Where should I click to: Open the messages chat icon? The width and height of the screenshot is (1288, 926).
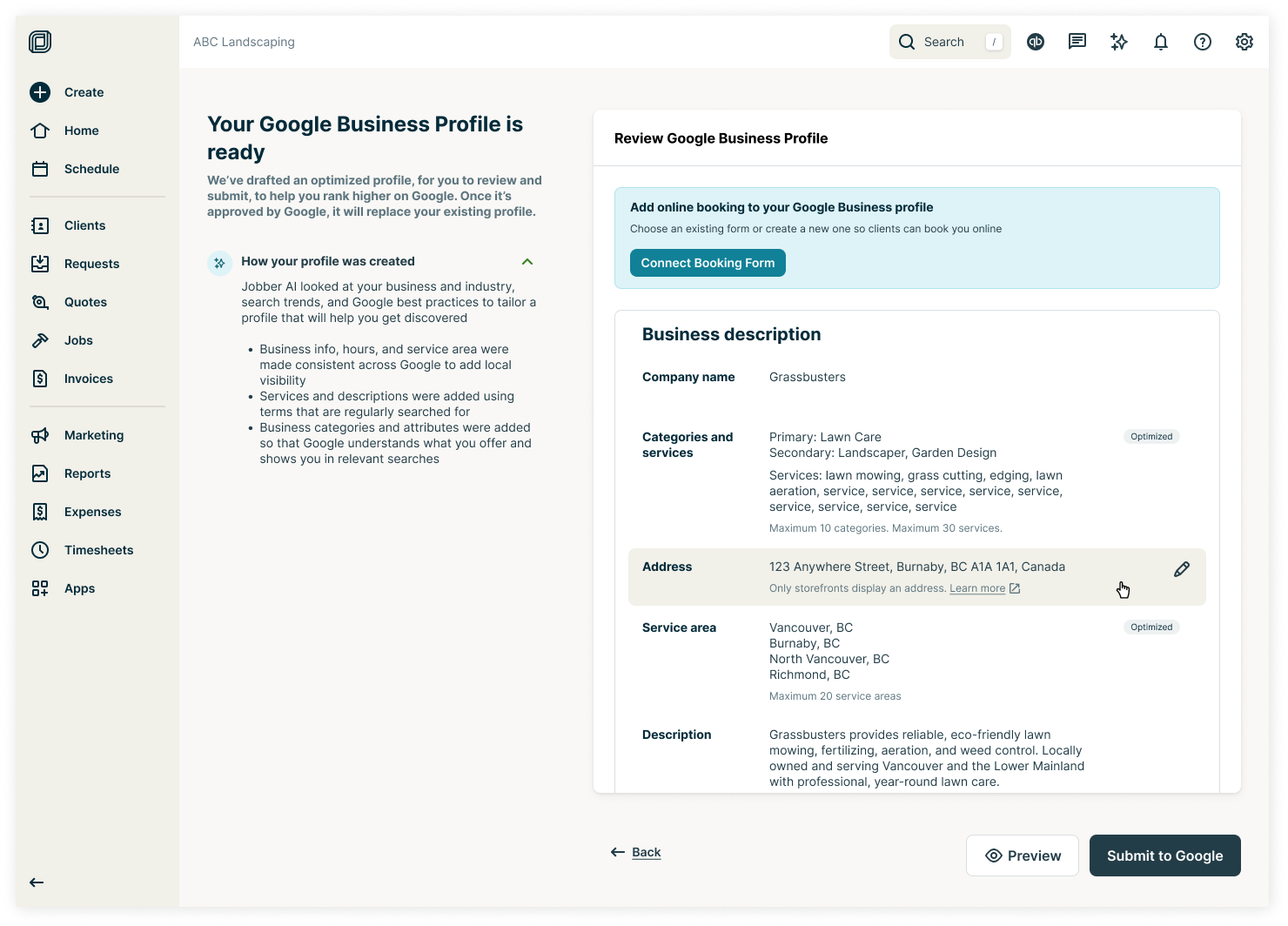point(1077,42)
